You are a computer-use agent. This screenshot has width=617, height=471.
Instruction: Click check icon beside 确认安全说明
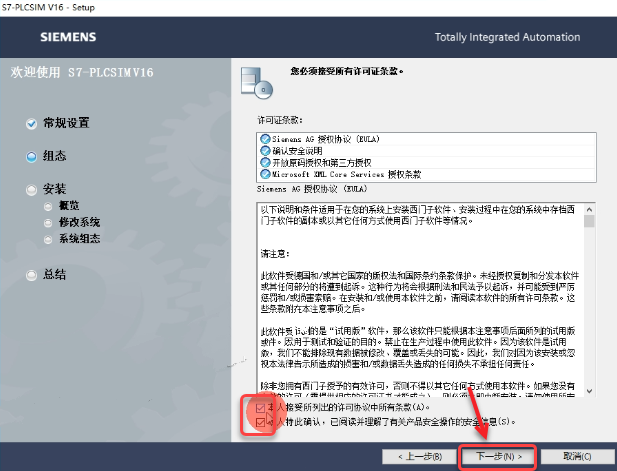click(265, 151)
